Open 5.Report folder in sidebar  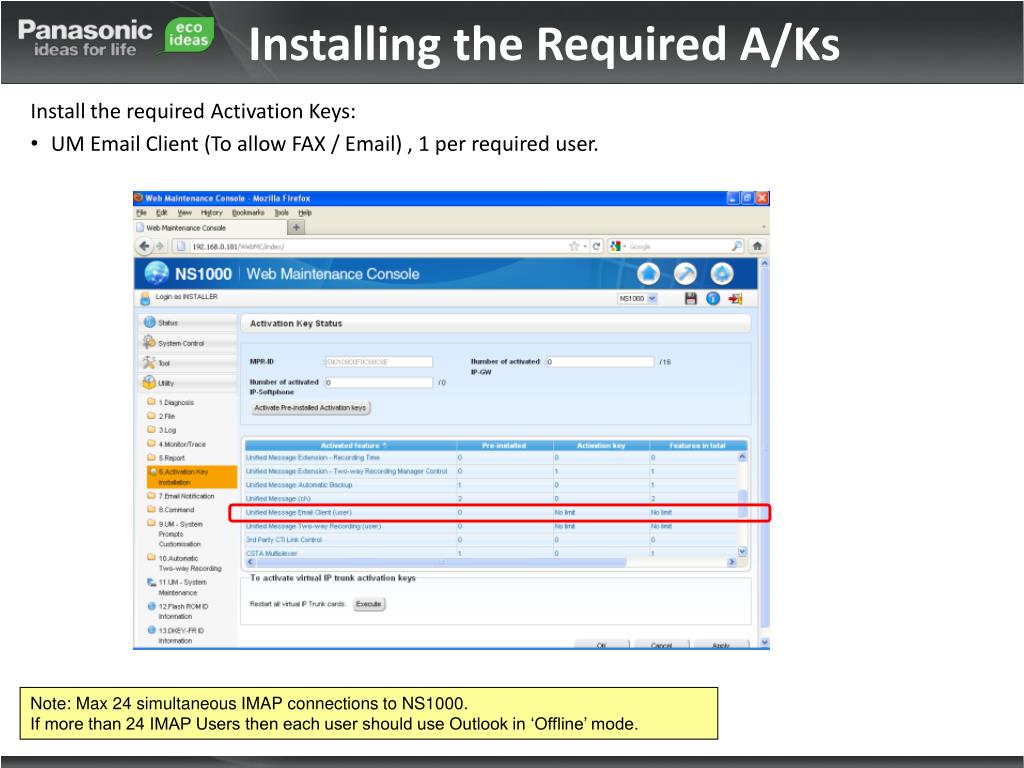coord(167,458)
